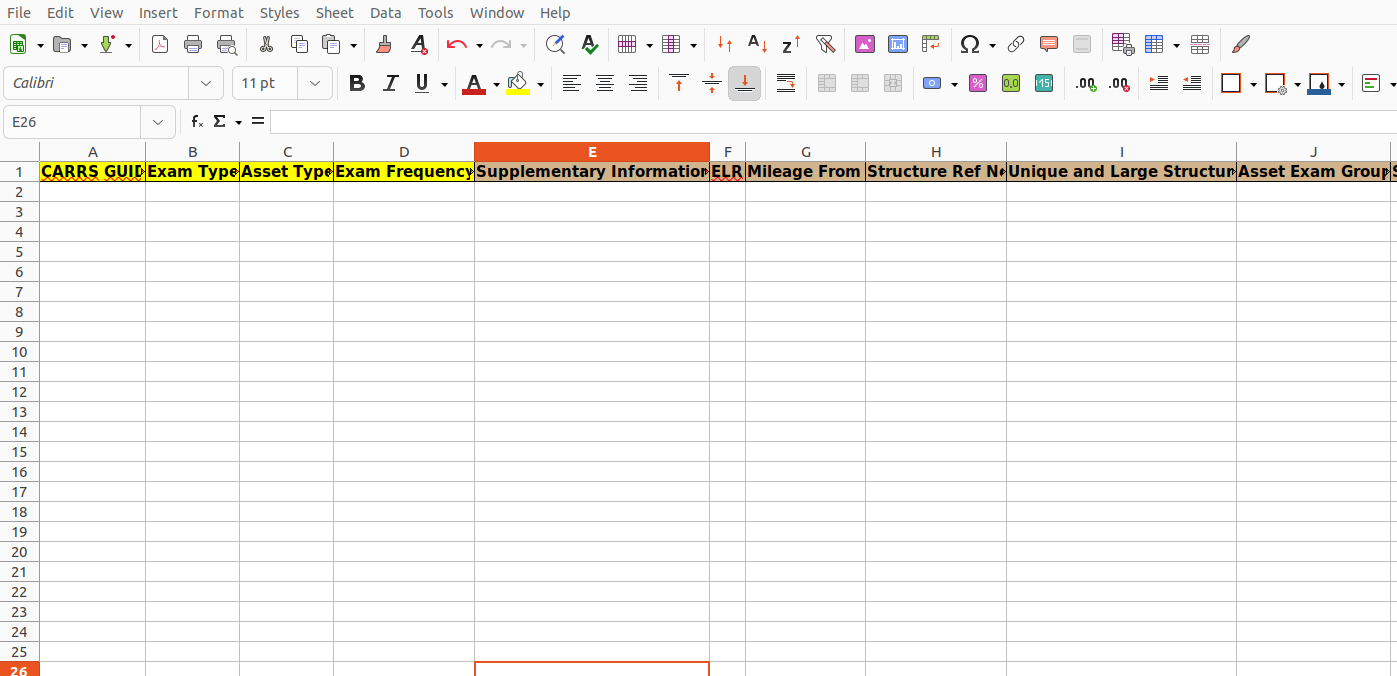Click the Supplementary Information header cell
Viewport: 1397px width, 676px height.
pos(592,171)
